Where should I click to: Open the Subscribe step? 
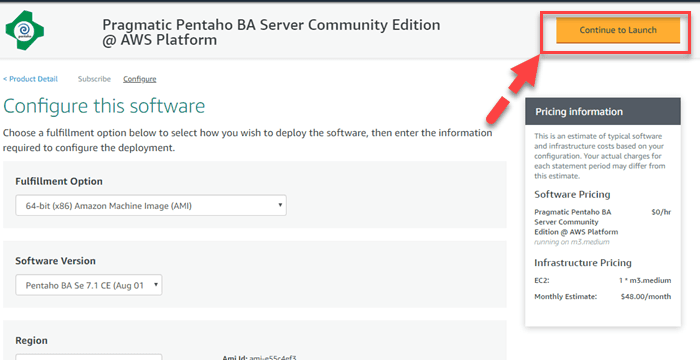(94, 79)
